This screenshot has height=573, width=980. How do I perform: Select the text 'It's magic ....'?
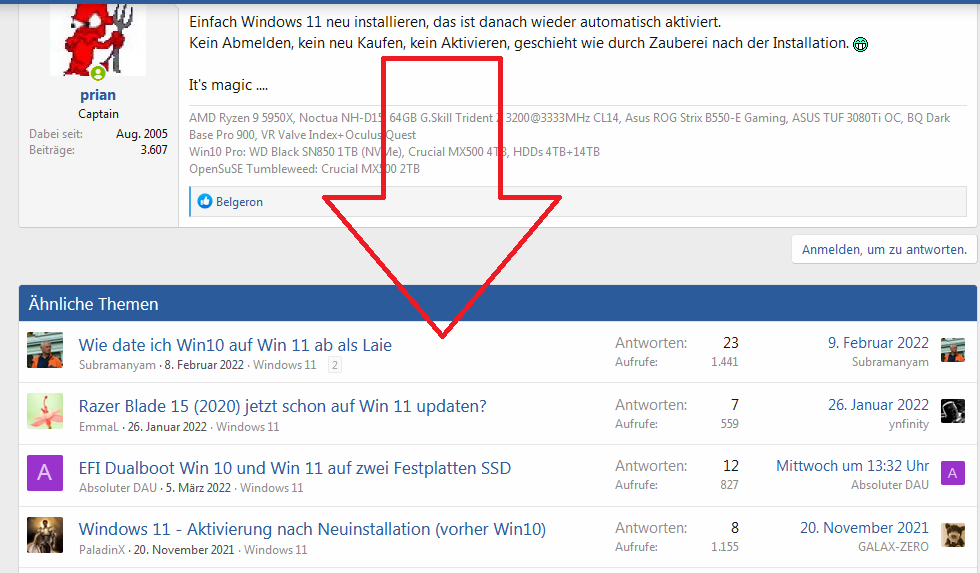pyautogui.click(x=228, y=85)
